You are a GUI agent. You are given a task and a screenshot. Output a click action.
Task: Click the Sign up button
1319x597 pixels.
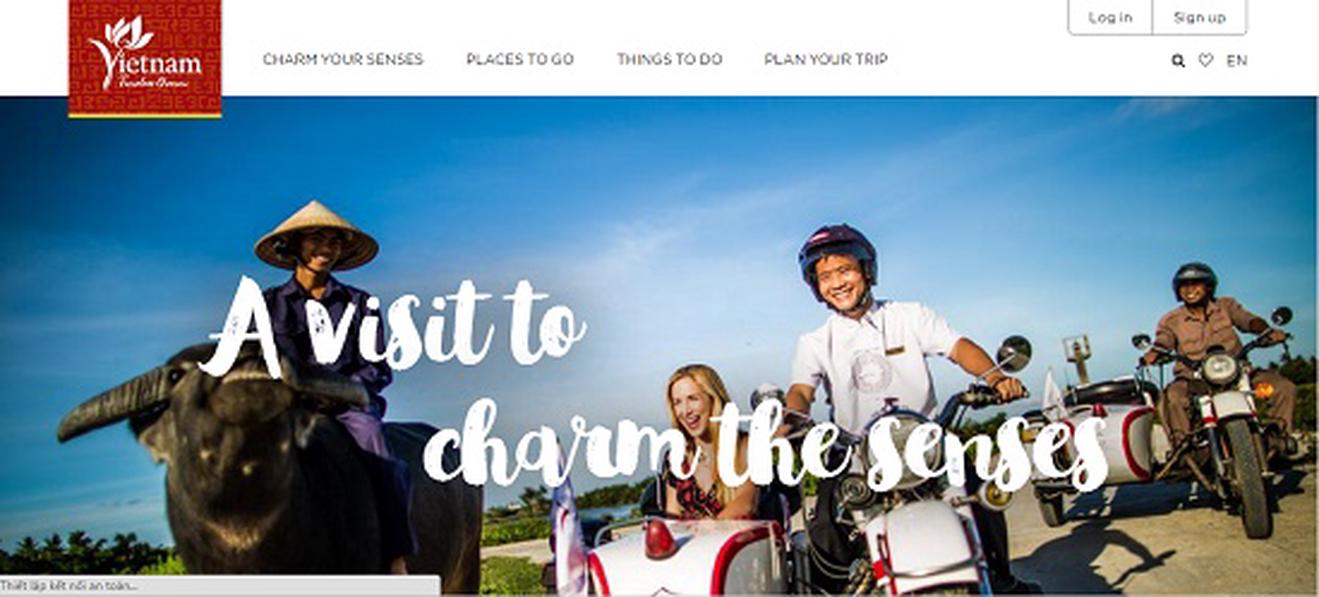[x=1199, y=17]
